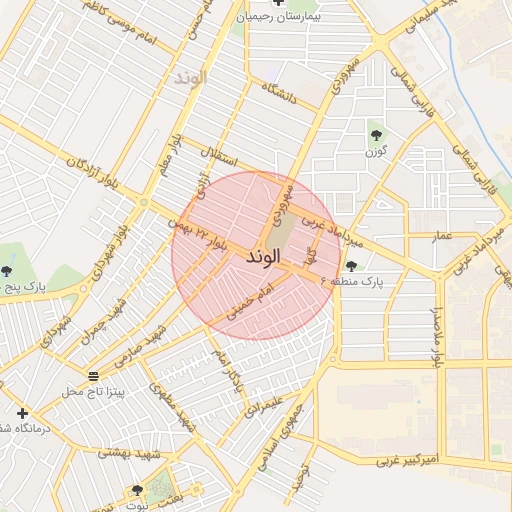This screenshot has width=512, height=512.
Task: Click the نبوت park tree icon
Action: click(137, 490)
